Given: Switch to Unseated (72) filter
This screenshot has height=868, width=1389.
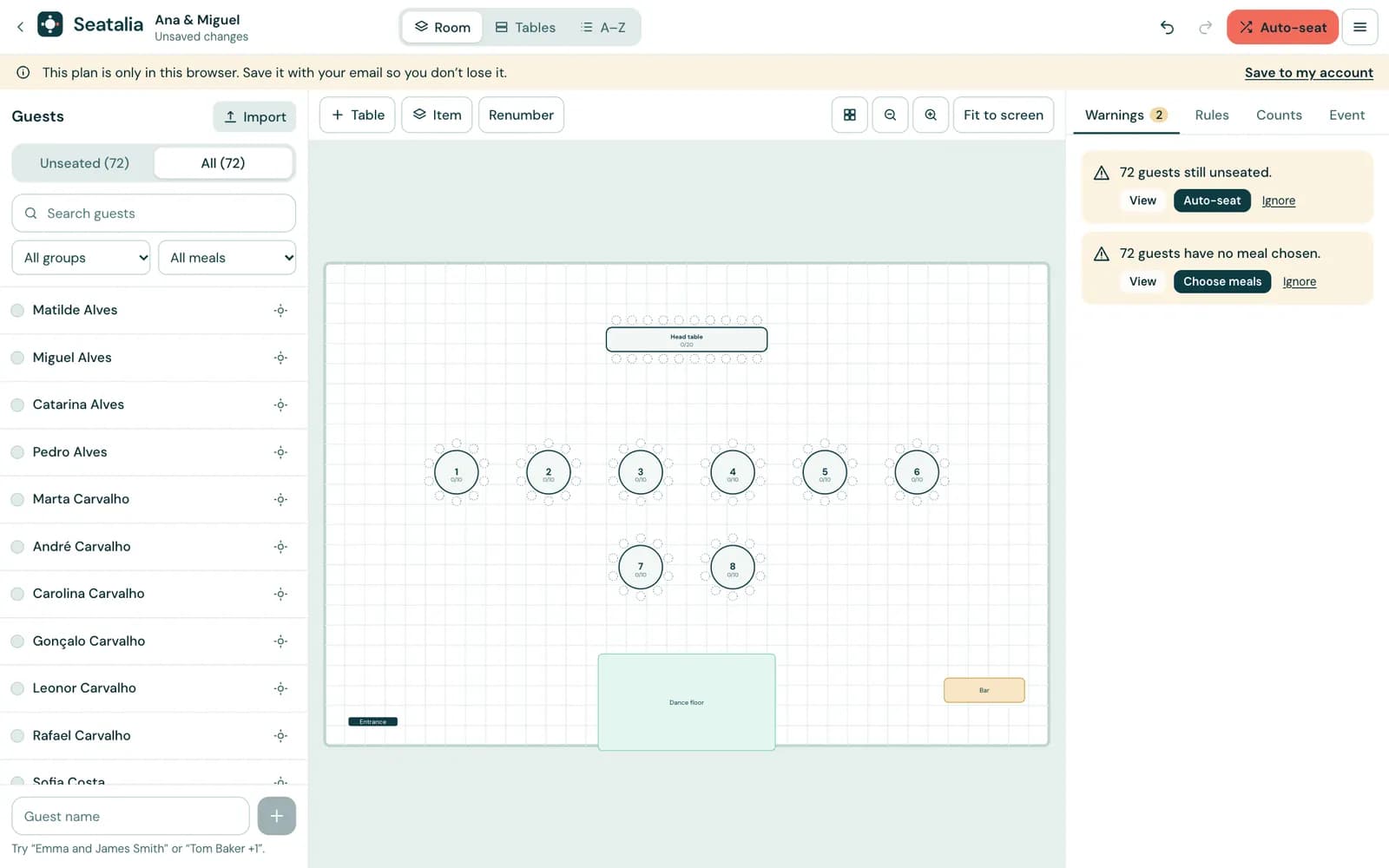Looking at the screenshot, I should (84, 163).
